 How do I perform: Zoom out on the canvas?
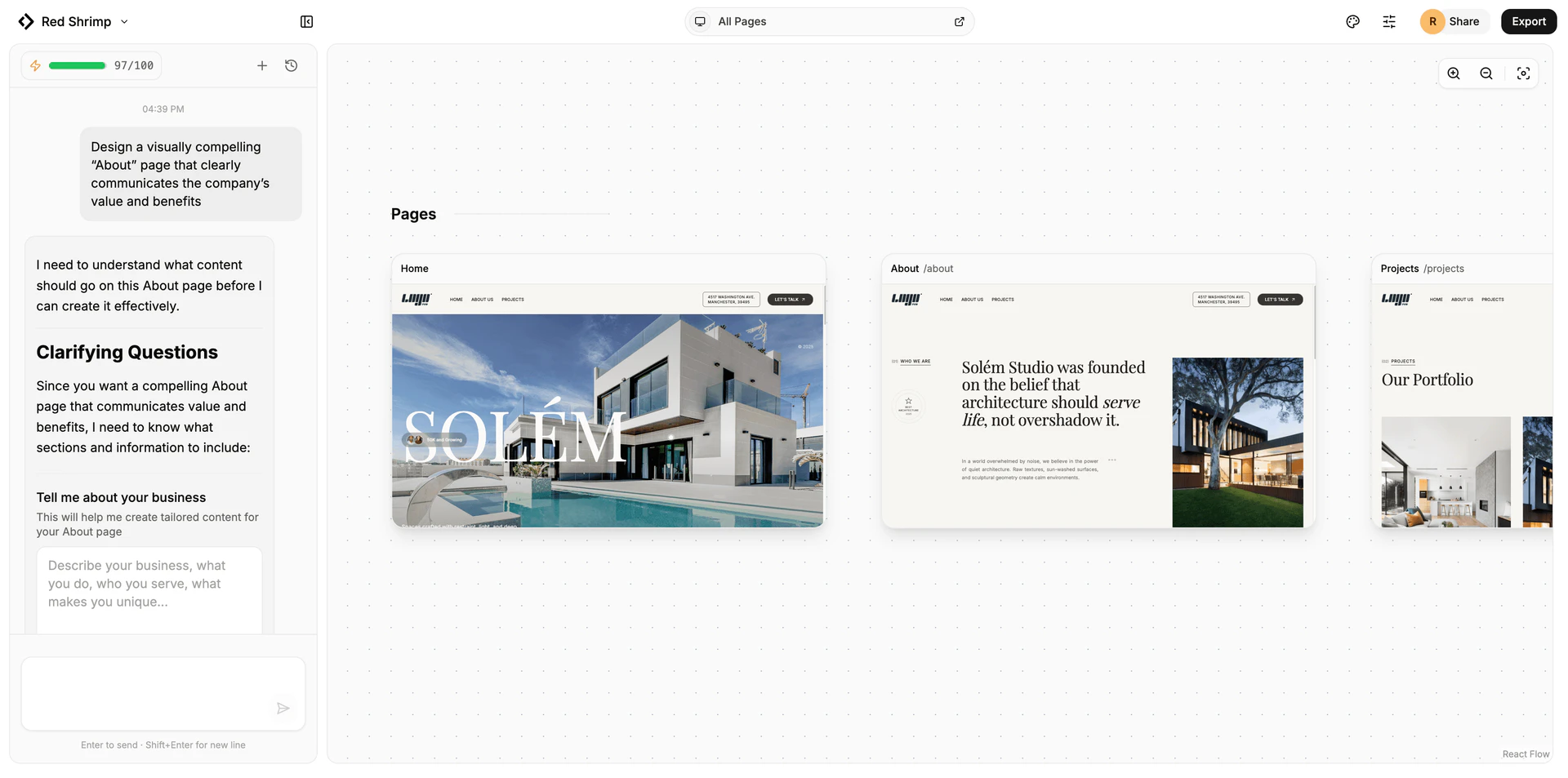coord(1486,73)
